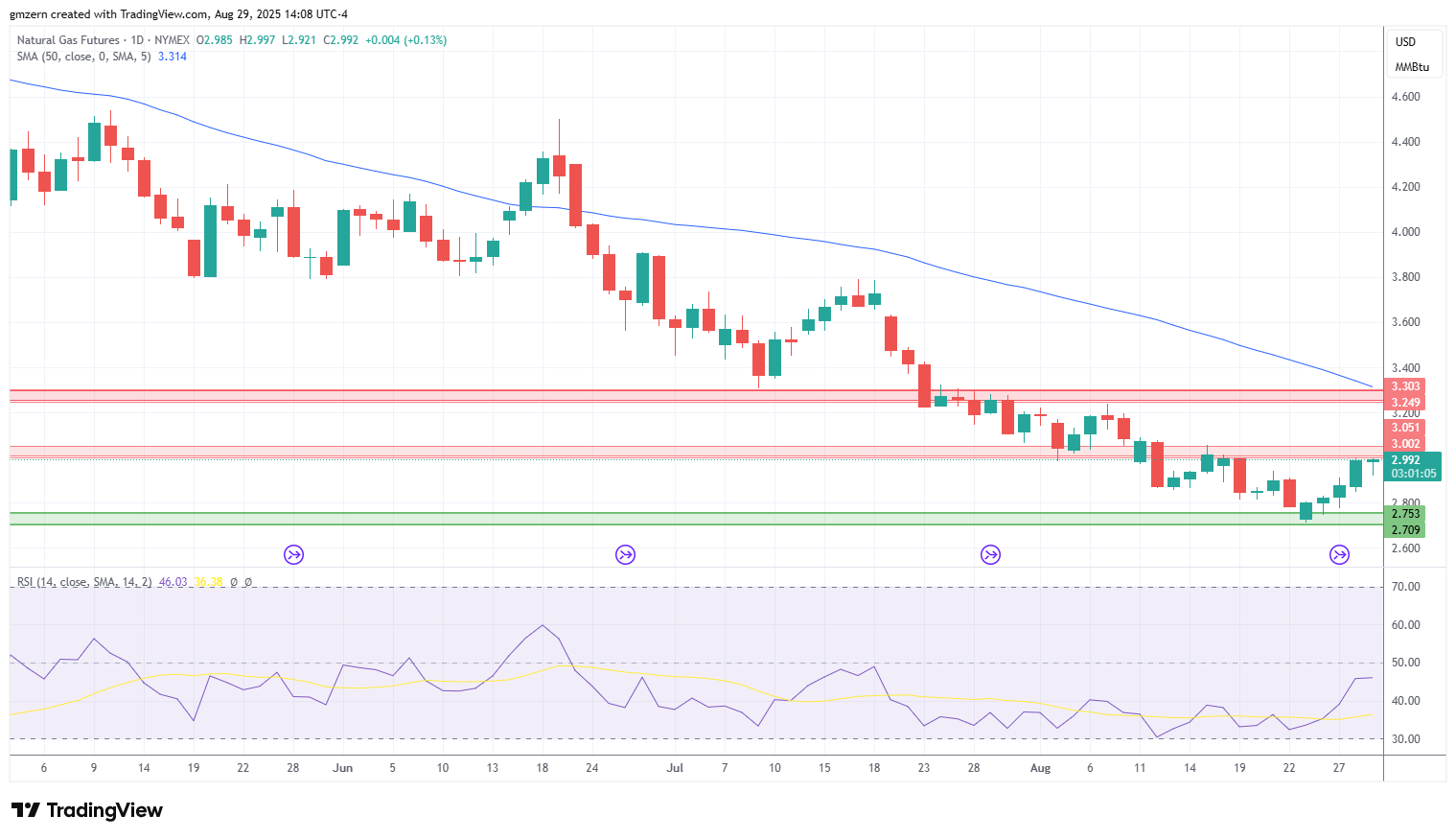The image size is (1456, 839).
Task: Click the change value +0.004 (+0.13%)
Action: coord(405,40)
